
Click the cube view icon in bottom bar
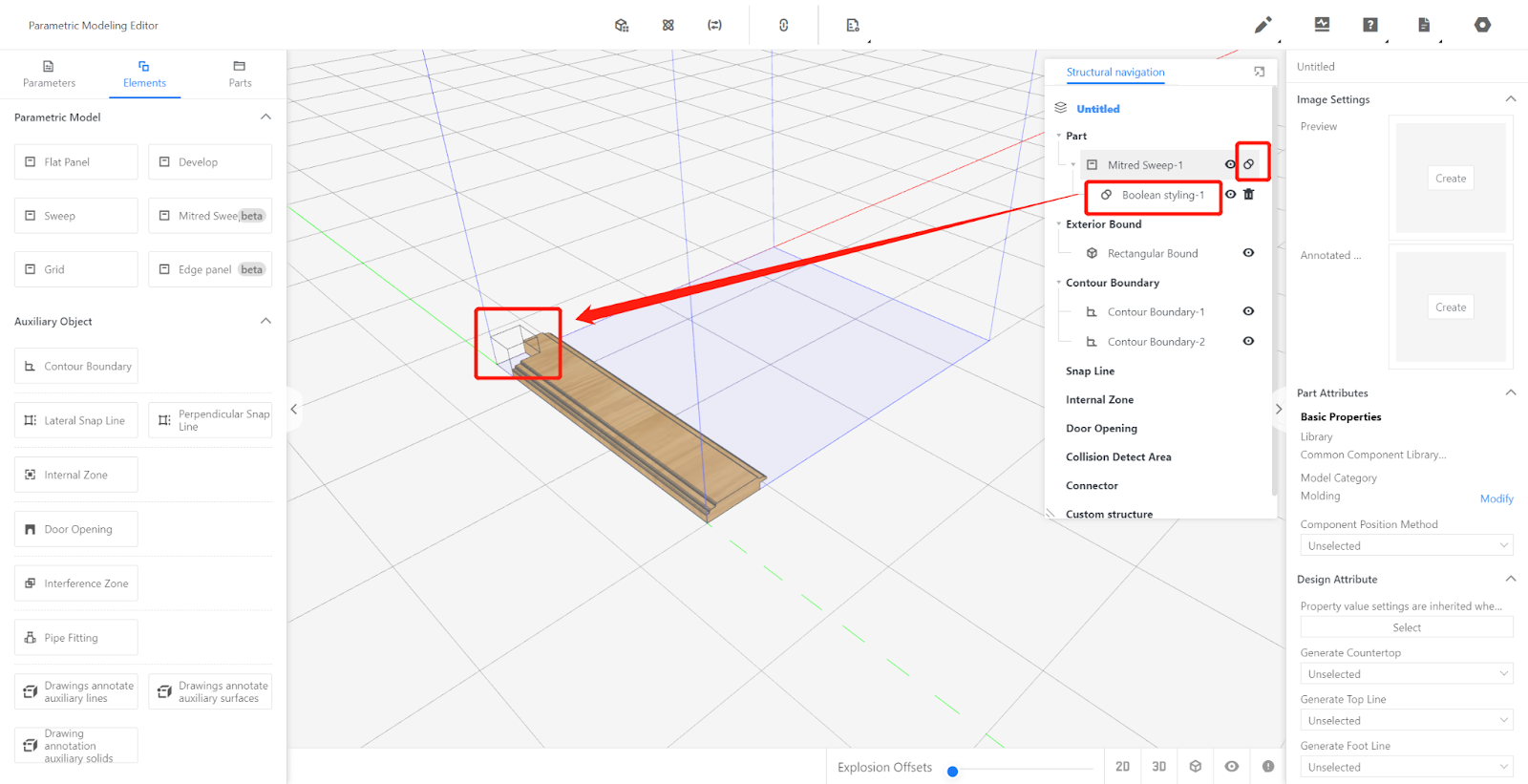1195,767
